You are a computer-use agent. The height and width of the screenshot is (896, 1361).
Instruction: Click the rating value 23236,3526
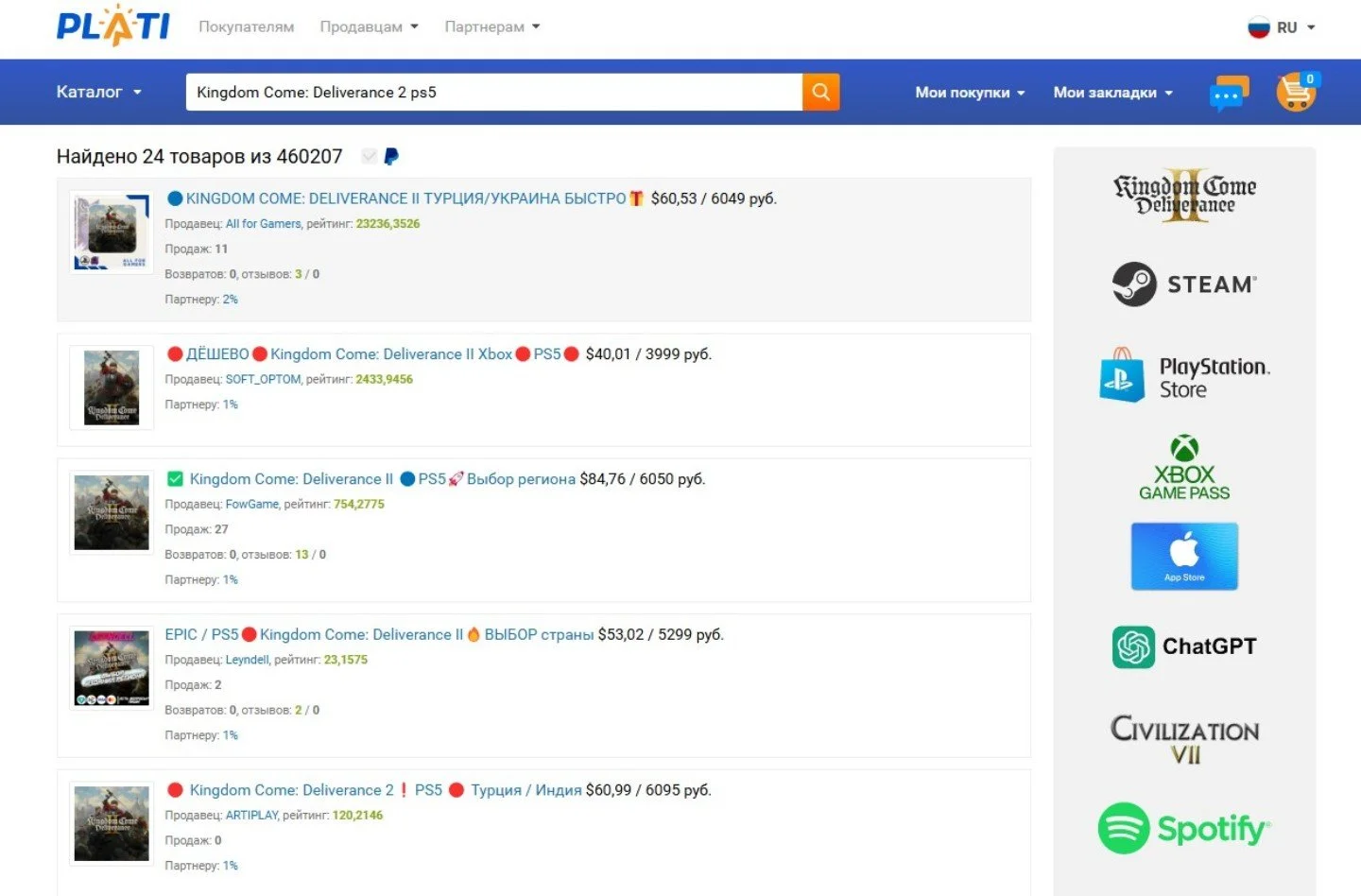(388, 224)
